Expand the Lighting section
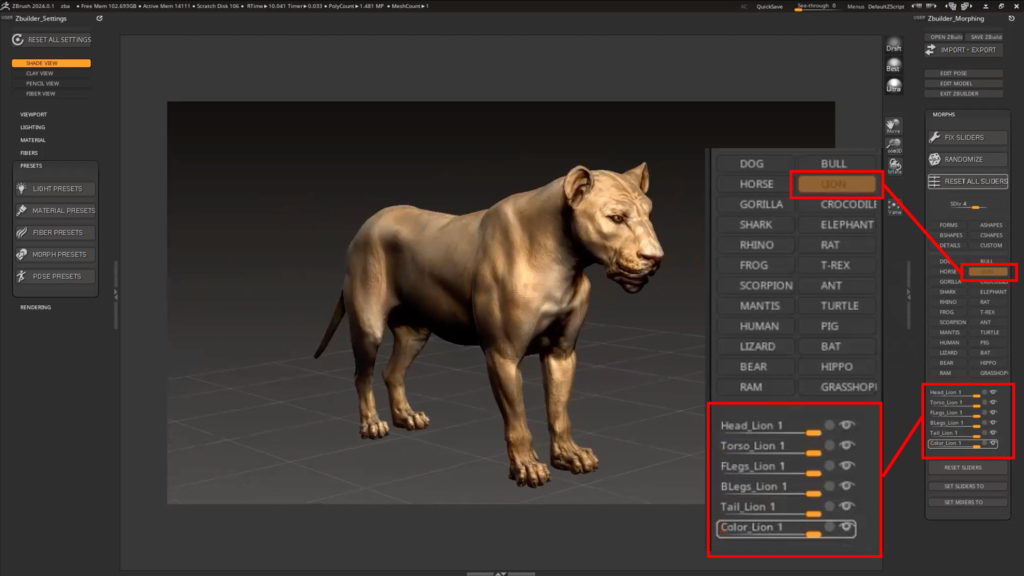The width and height of the screenshot is (1024, 576). coord(33,128)
